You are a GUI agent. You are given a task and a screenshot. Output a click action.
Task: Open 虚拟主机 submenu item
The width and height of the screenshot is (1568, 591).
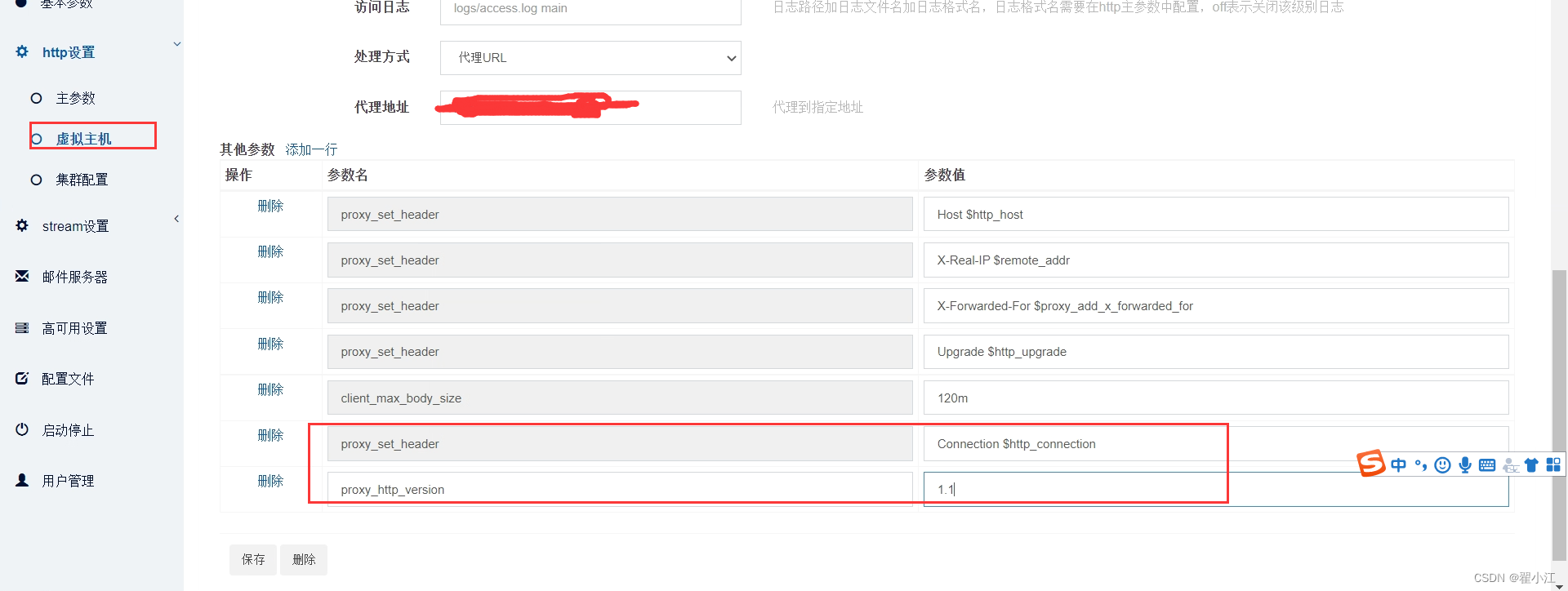(83, 139)
